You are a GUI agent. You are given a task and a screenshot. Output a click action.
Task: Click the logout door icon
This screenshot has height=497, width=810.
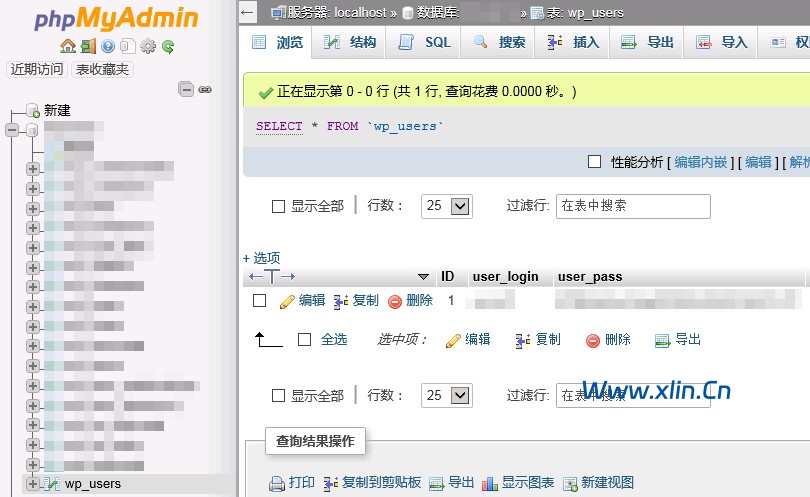pos(88,46)
